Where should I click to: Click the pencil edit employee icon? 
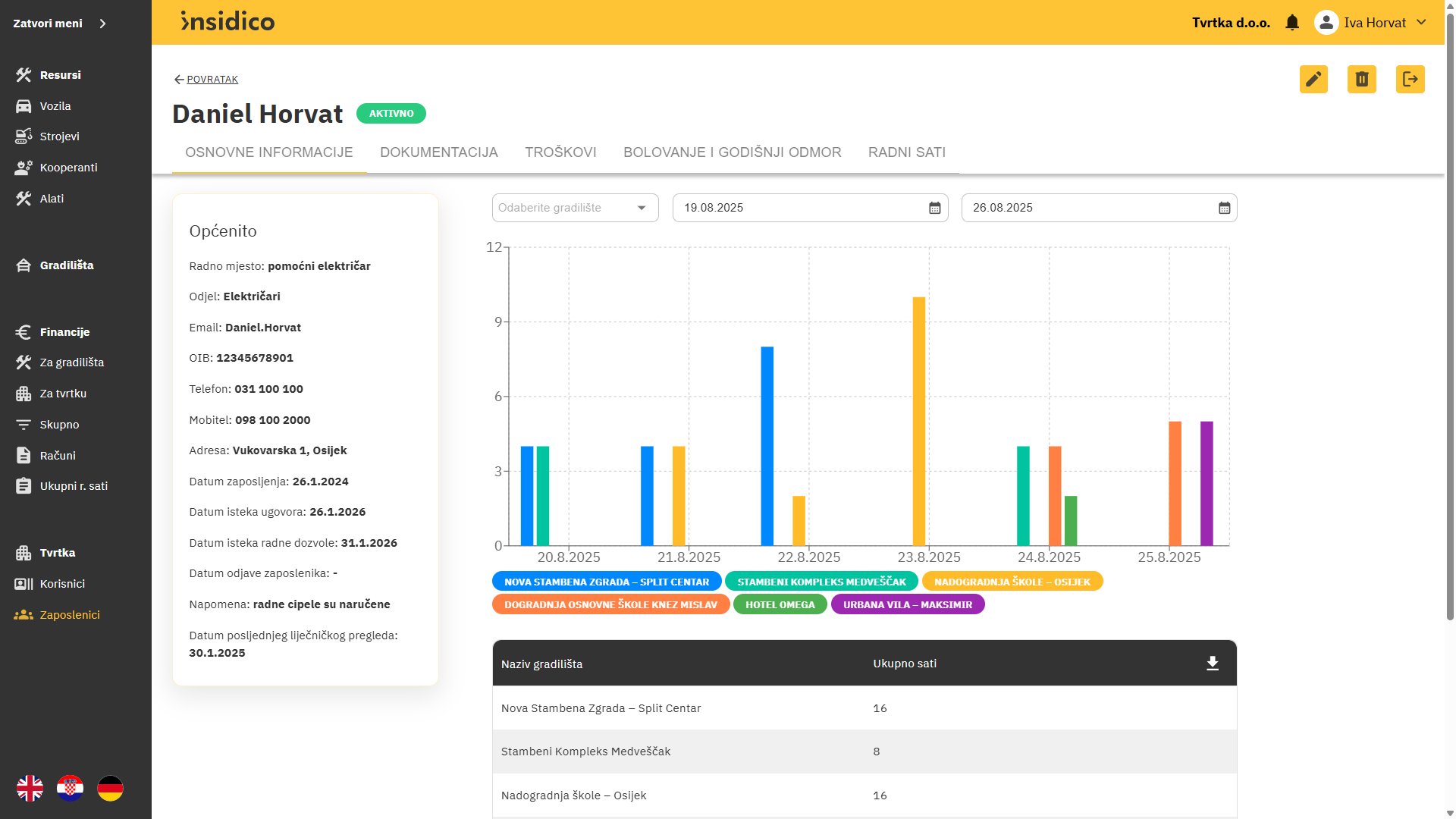(x=1313, y=79)
